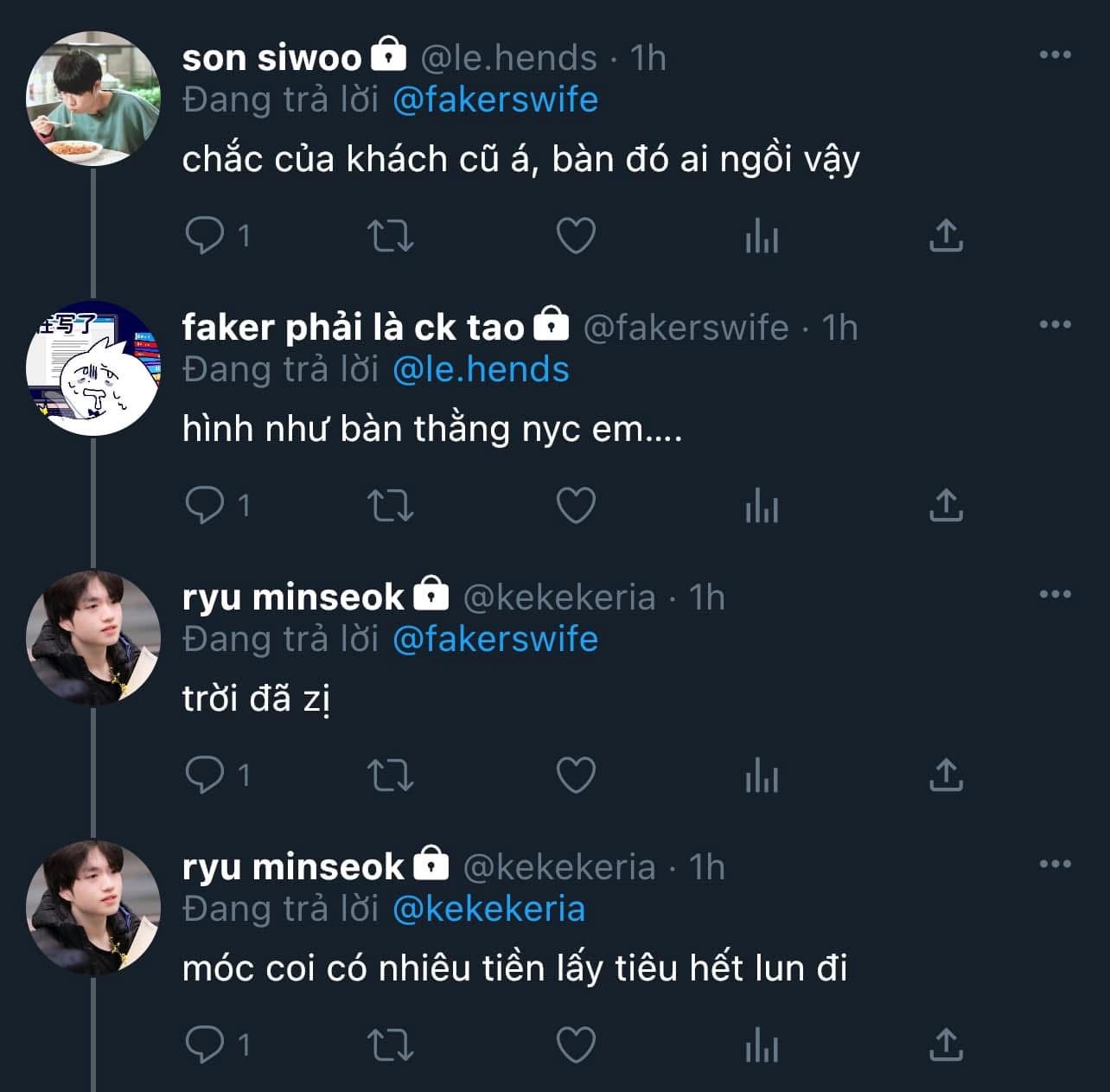1110x1092 pixels.
Task: Reply to son siwoo's tweet
Action: (x=205, y=235)
